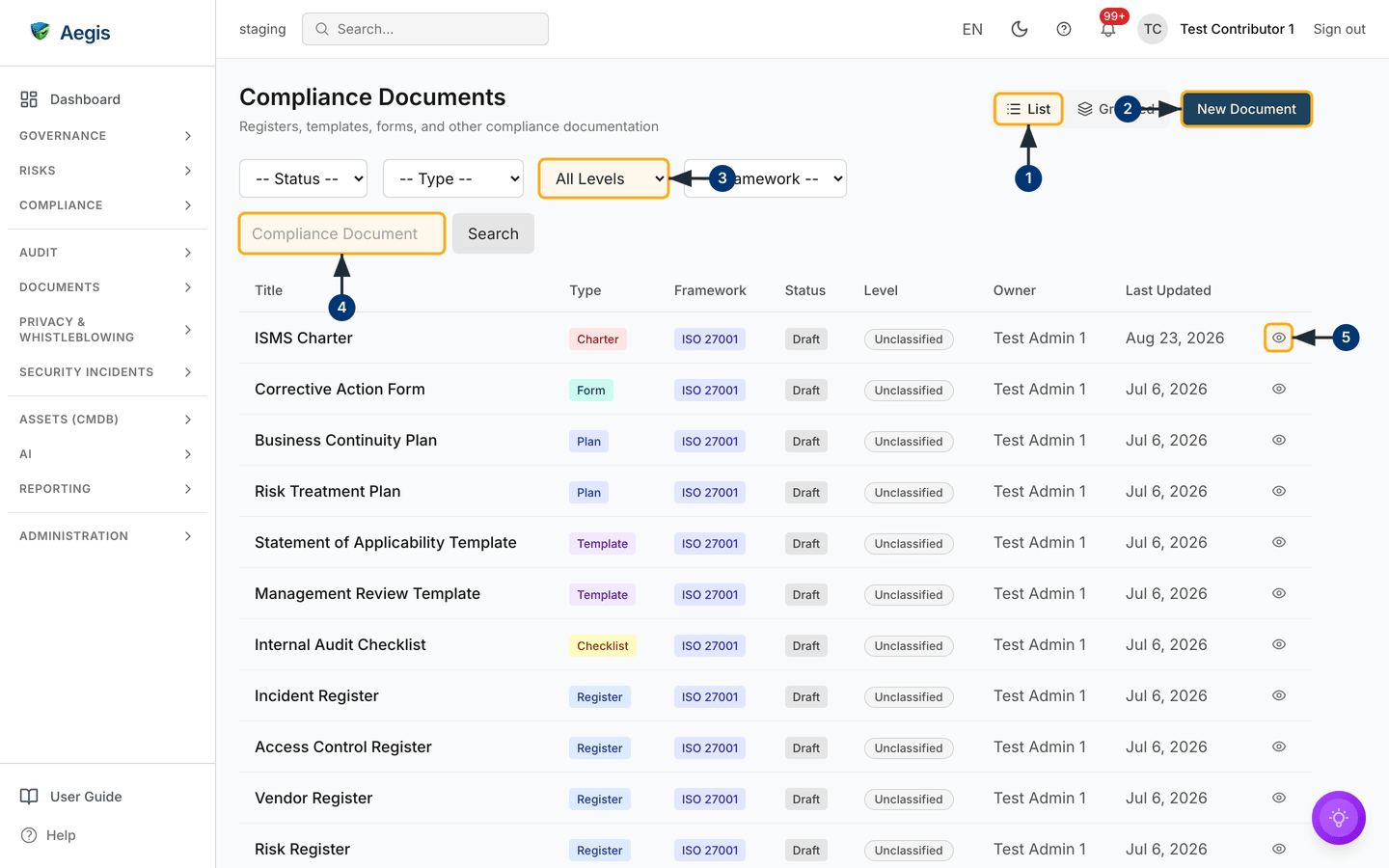This screenshot has width=1389, height=868.
Task: Expand the Governance sidebar section
Action: pyautogui.click(x=107, y=136)
